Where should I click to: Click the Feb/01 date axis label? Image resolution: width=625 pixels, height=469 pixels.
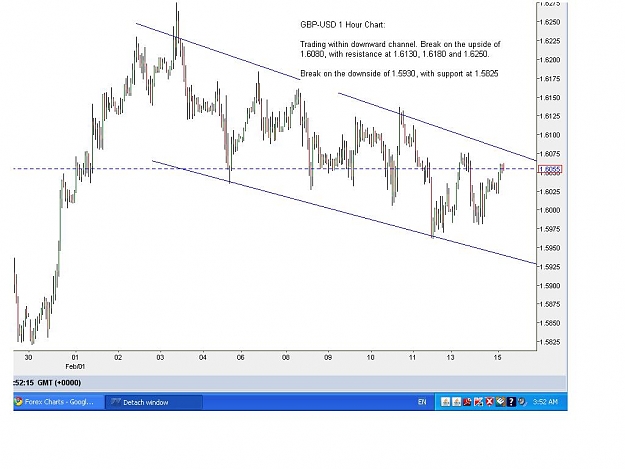(75, 366)
